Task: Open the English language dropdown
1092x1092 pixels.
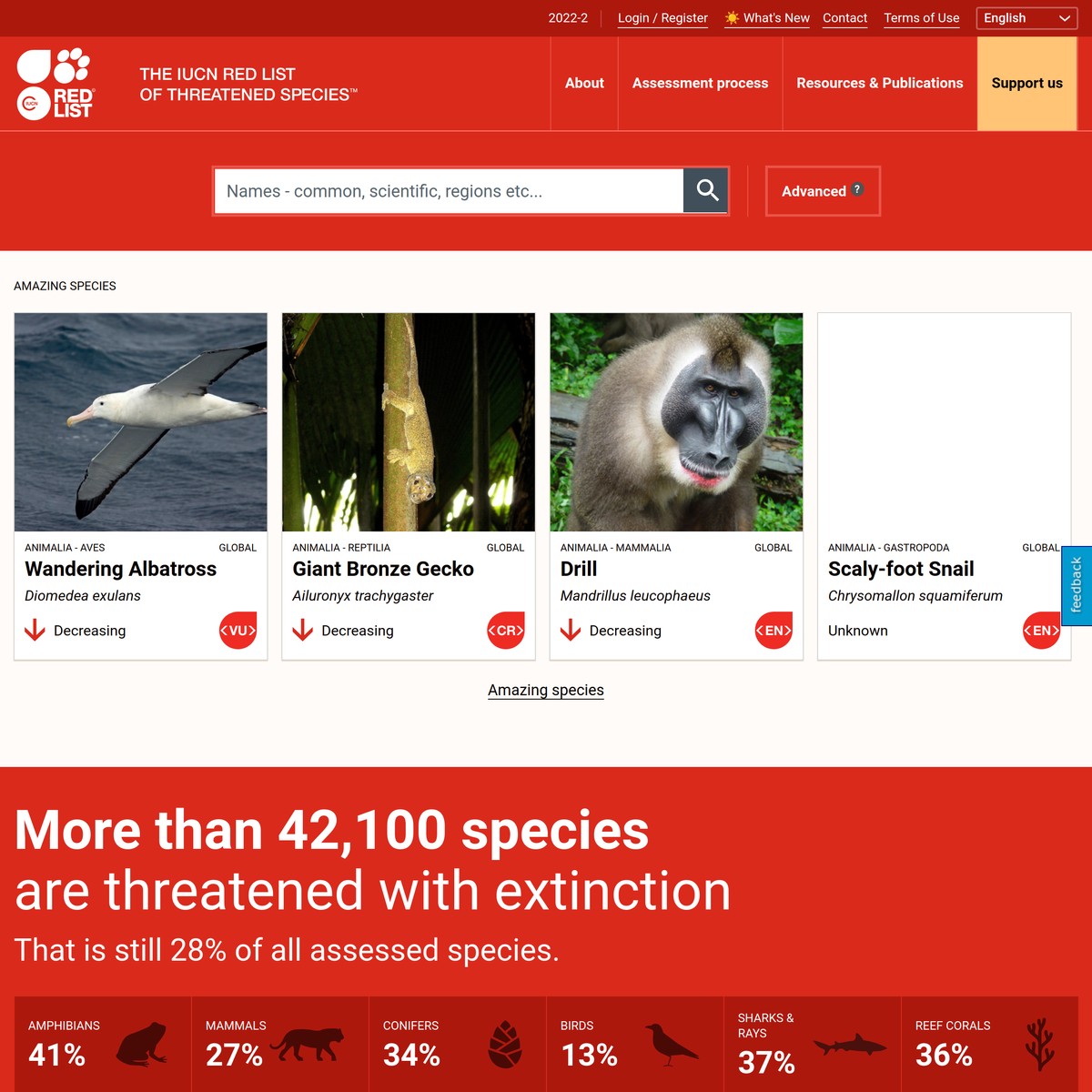Action: click(1026, 18)
